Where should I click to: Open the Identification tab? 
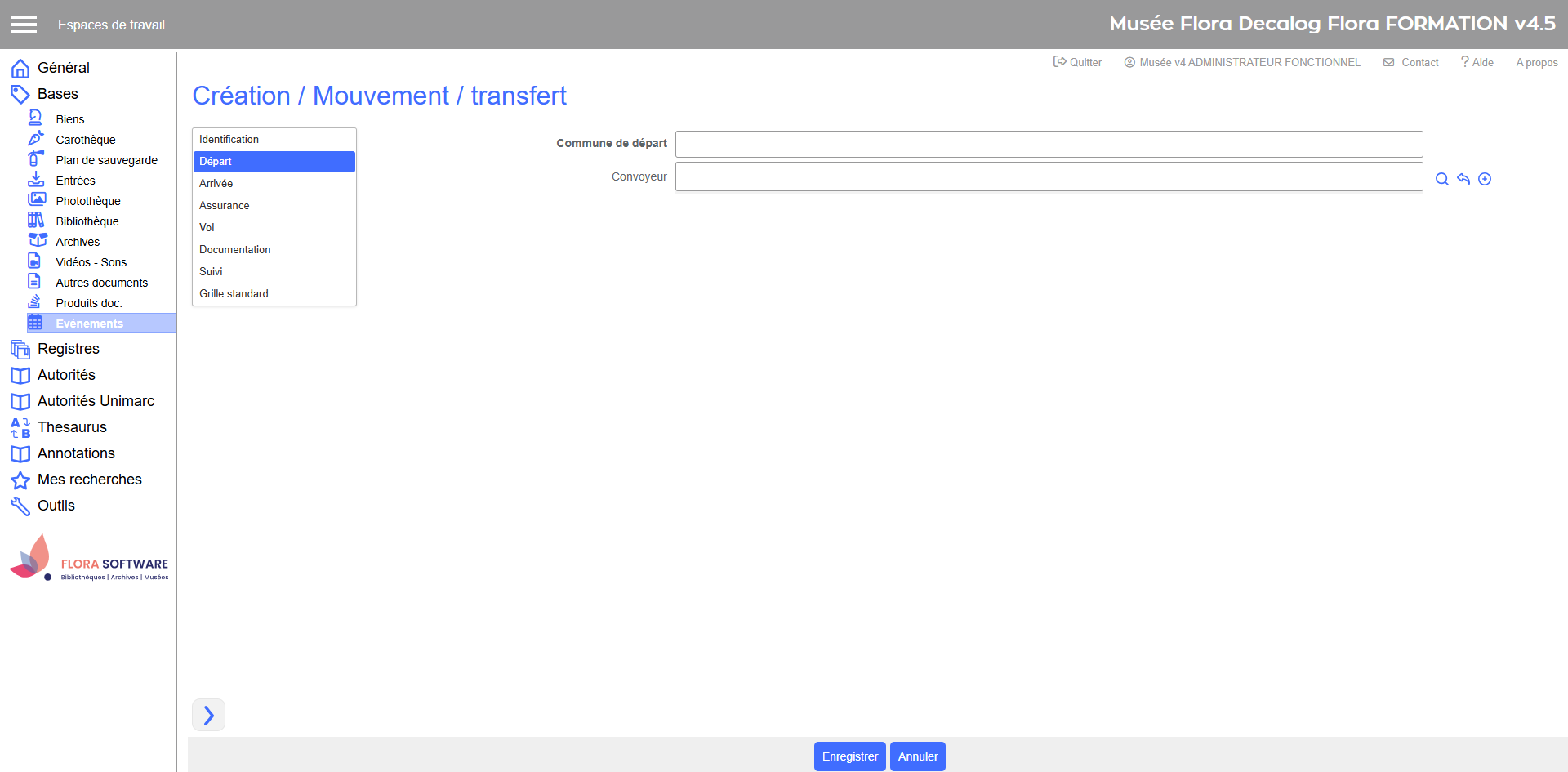(229, 140)
